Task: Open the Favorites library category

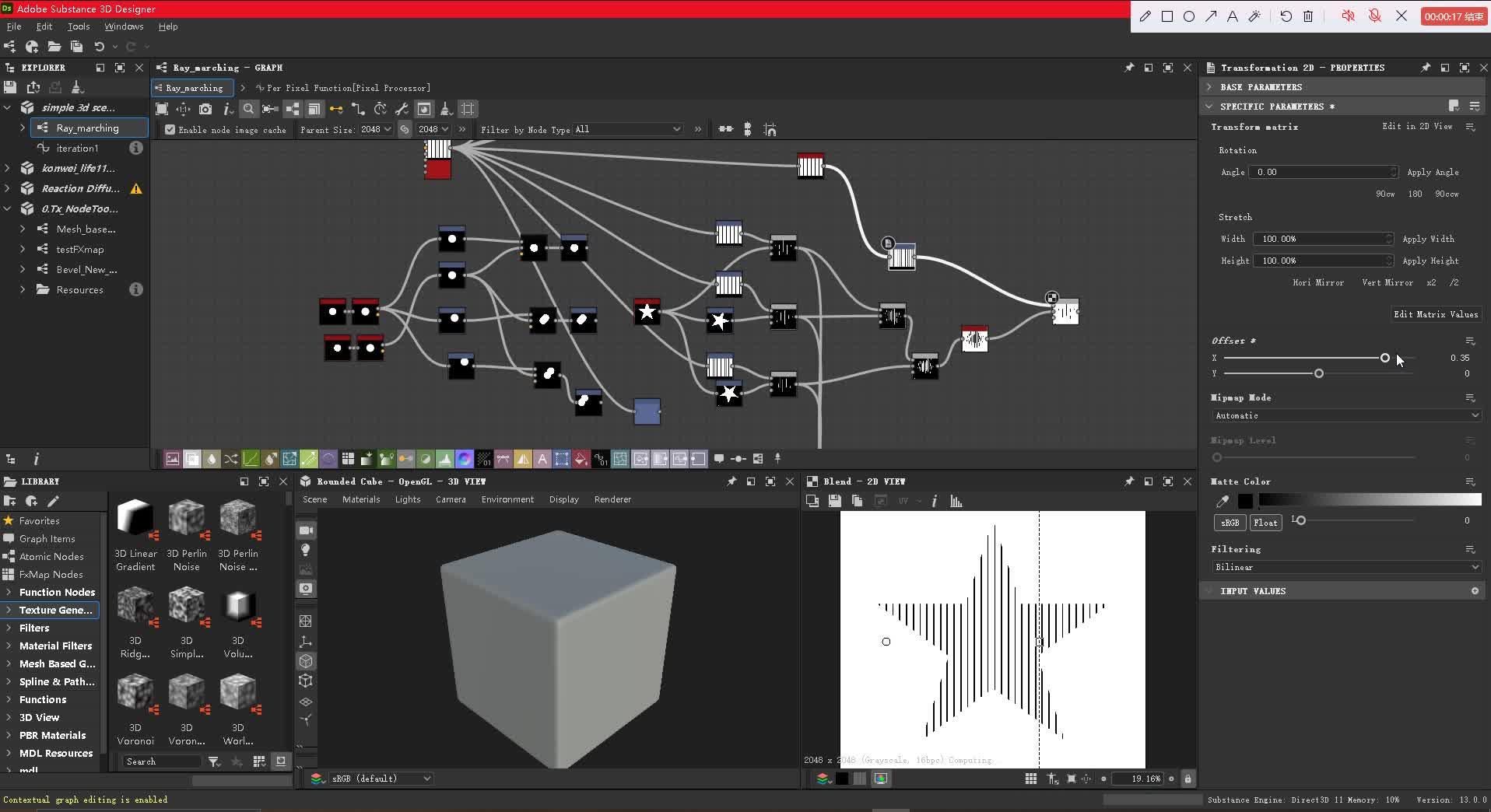Action: (x=39, y=520)
